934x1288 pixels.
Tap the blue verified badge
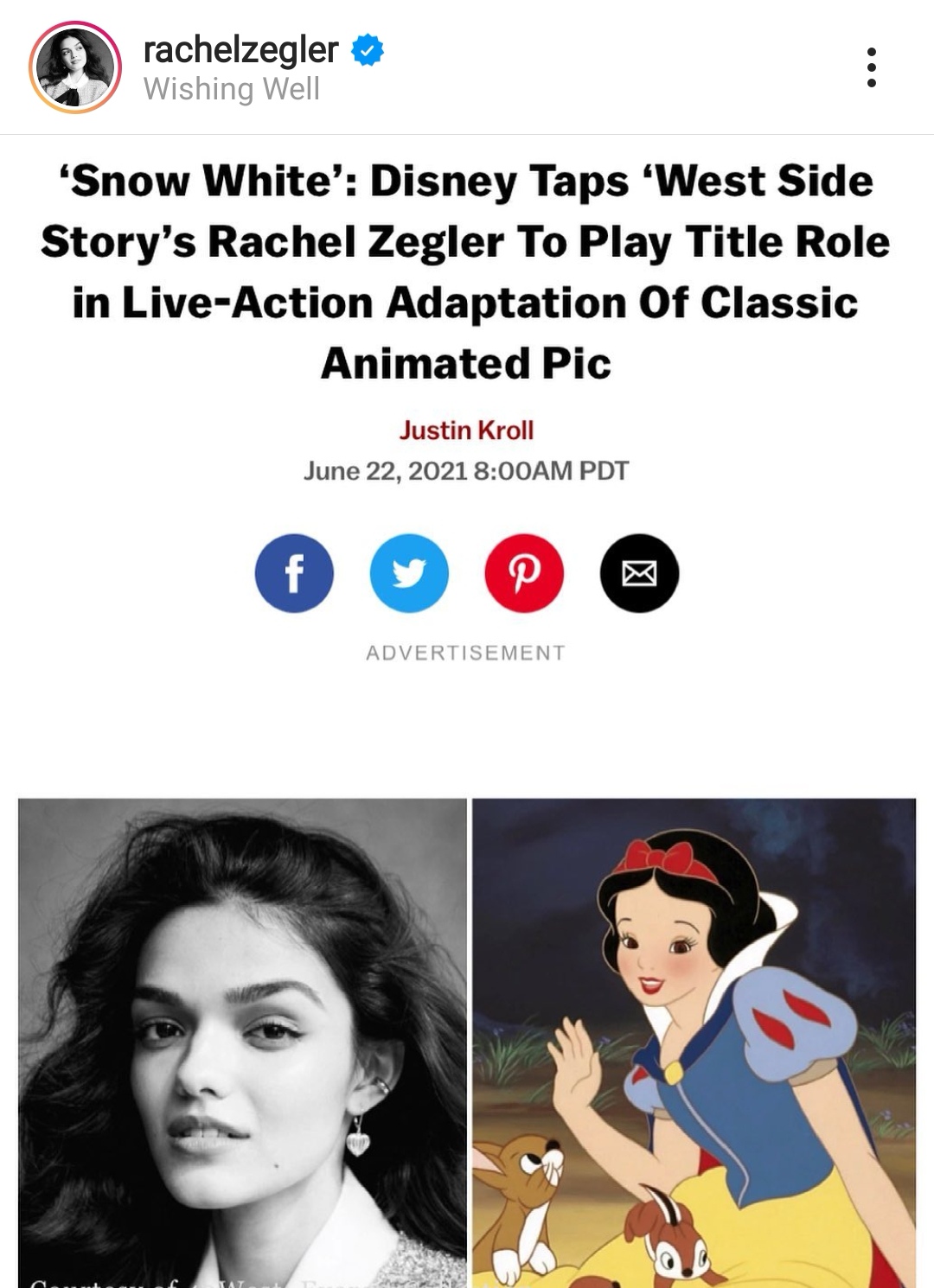[368, 51]
